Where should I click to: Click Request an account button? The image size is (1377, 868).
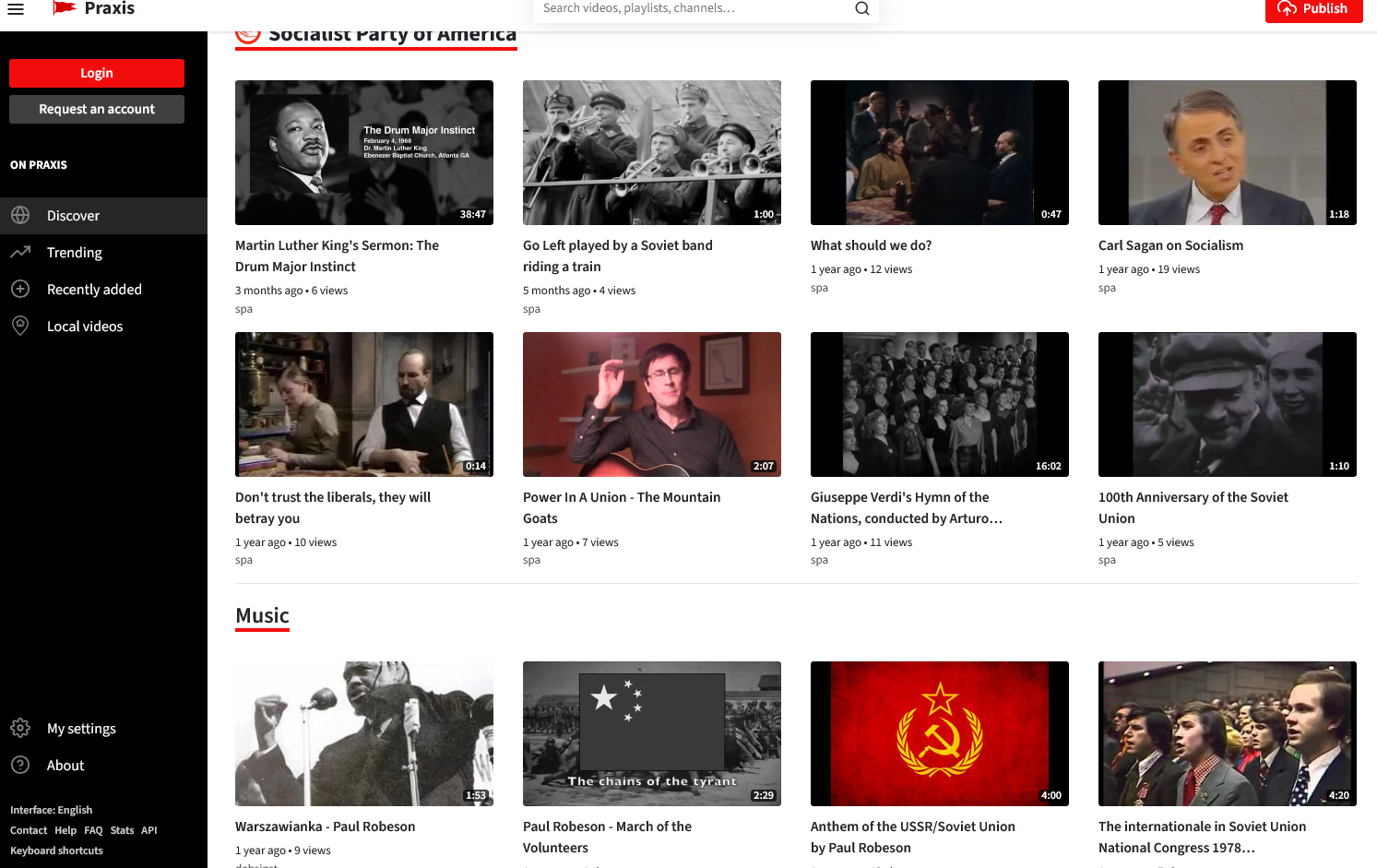97,109
